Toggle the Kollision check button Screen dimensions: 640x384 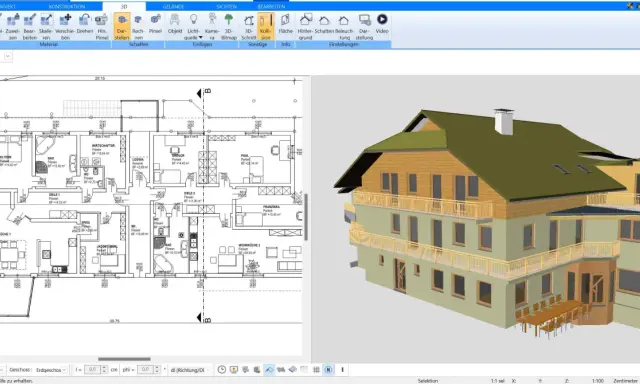(266, 27)
